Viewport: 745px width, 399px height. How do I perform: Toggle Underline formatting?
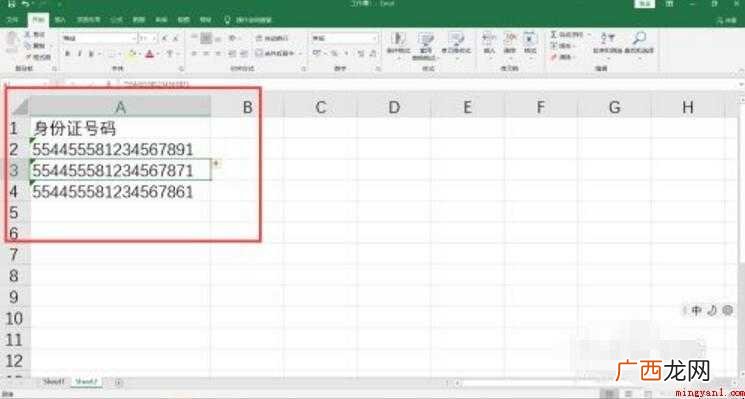(x=91, y=54)
